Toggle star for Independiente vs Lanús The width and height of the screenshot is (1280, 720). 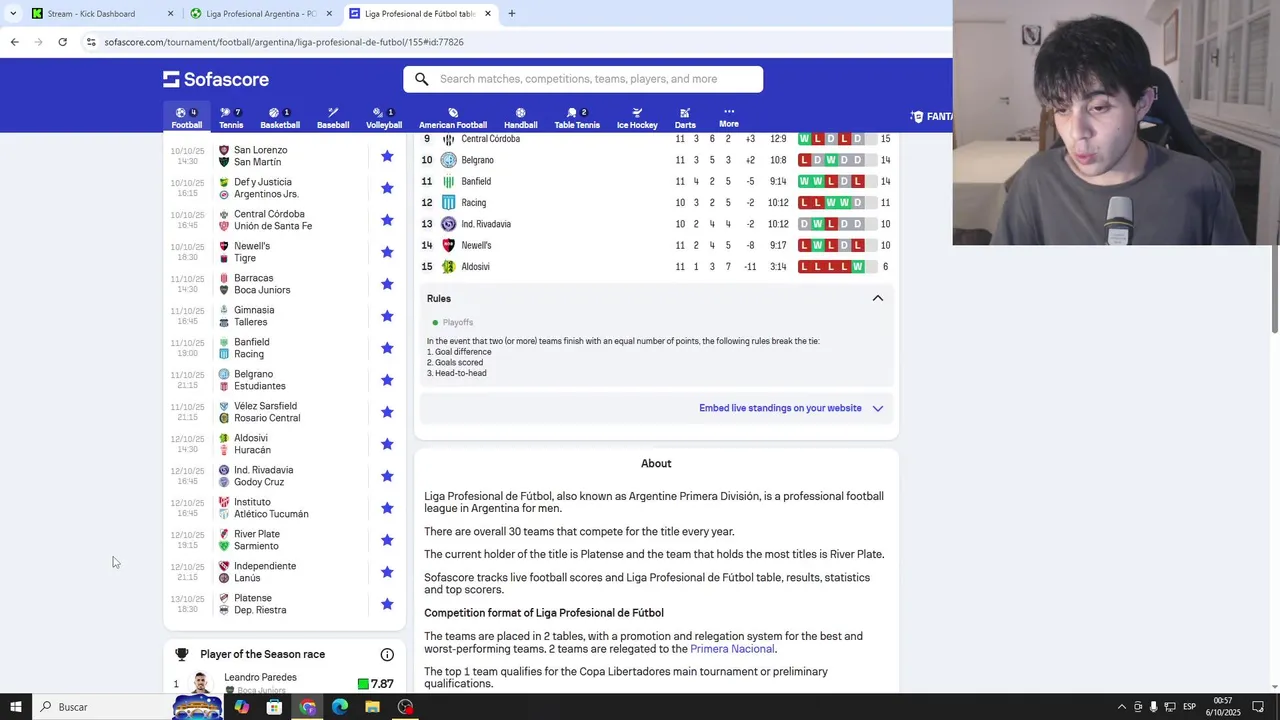[387, 572]
